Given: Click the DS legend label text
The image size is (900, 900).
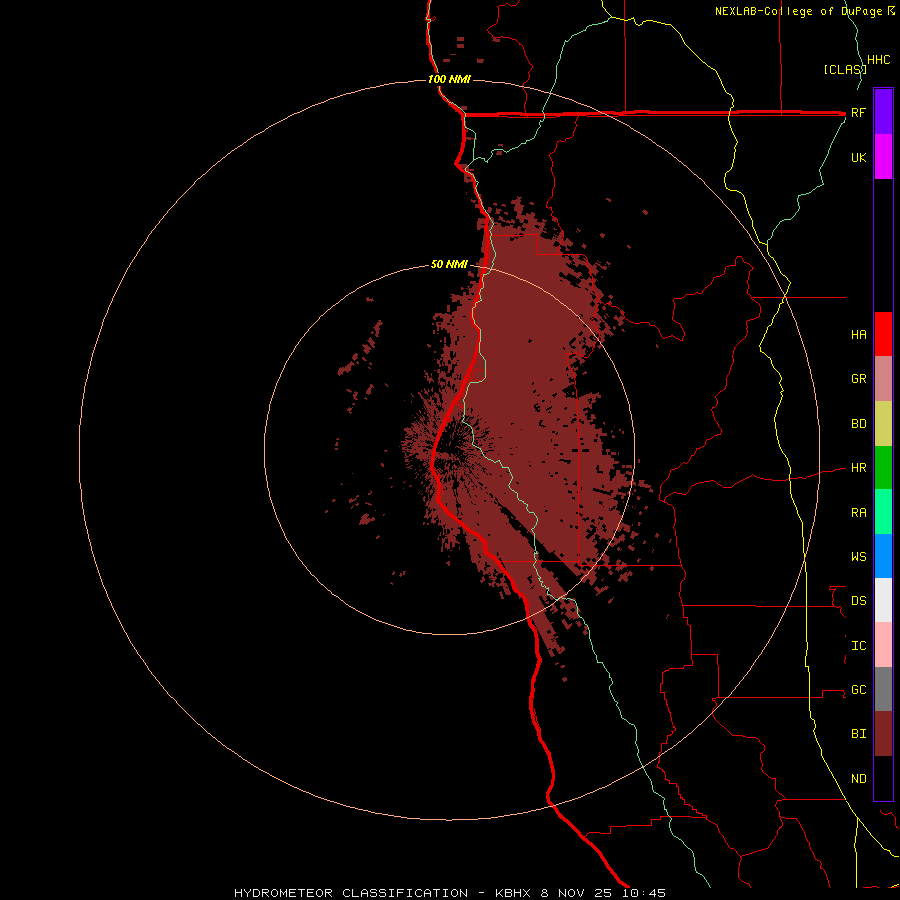Looking at the screenshot, I should click(859, 601).
